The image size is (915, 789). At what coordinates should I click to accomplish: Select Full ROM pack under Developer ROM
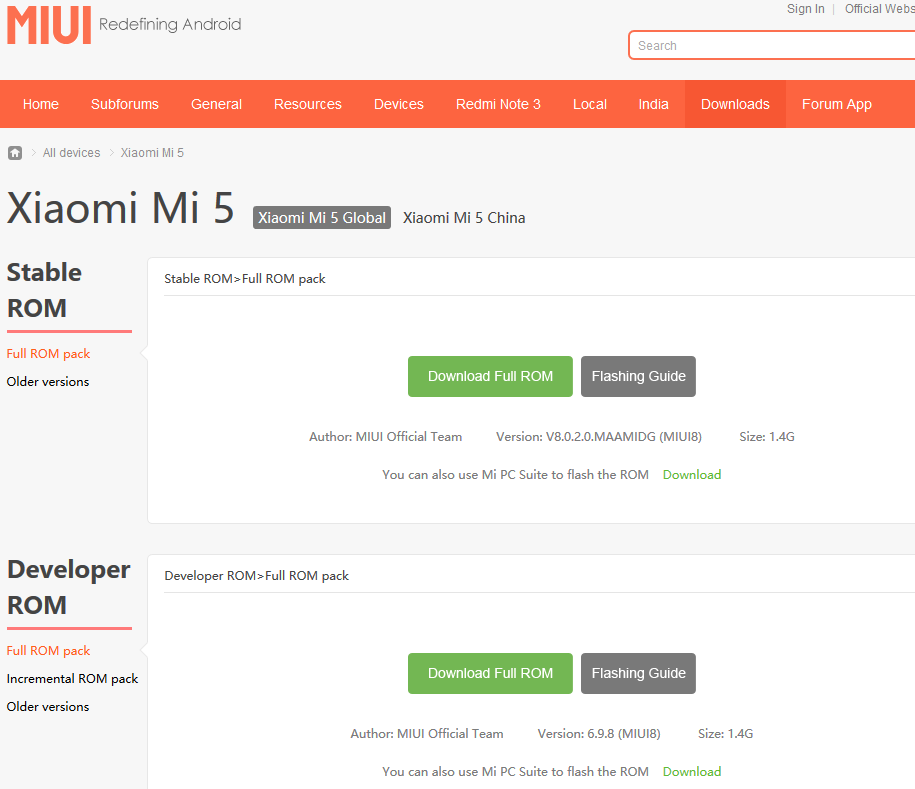[x=48, y=651]
